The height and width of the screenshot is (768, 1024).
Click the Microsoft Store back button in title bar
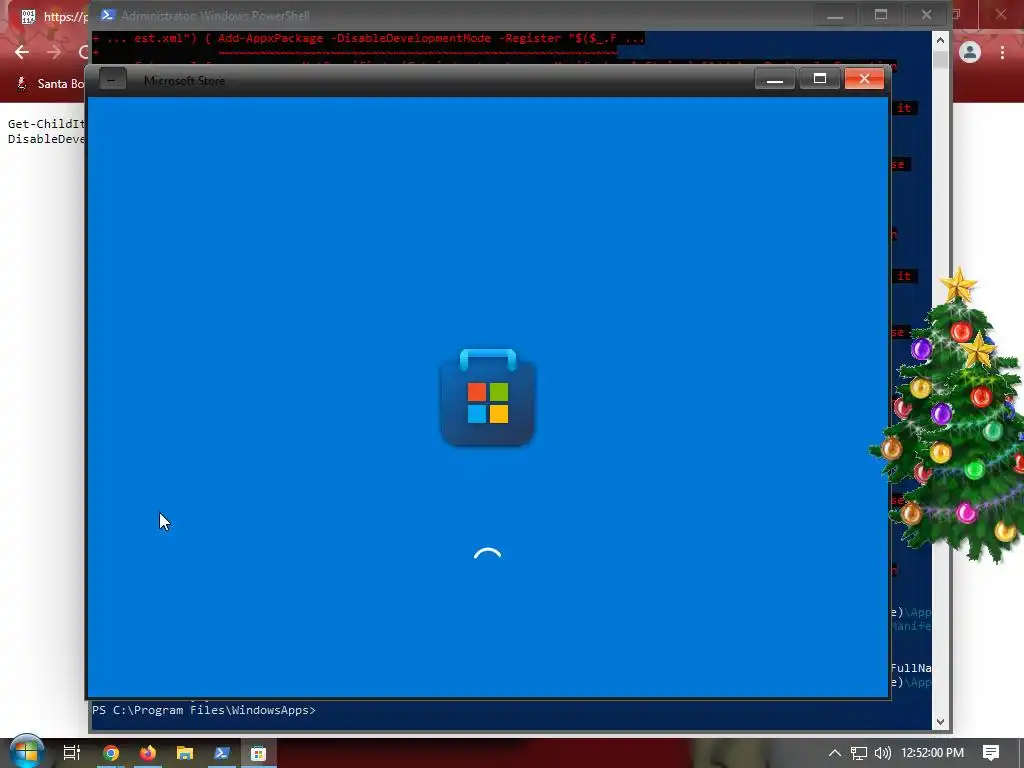(112, 80)
